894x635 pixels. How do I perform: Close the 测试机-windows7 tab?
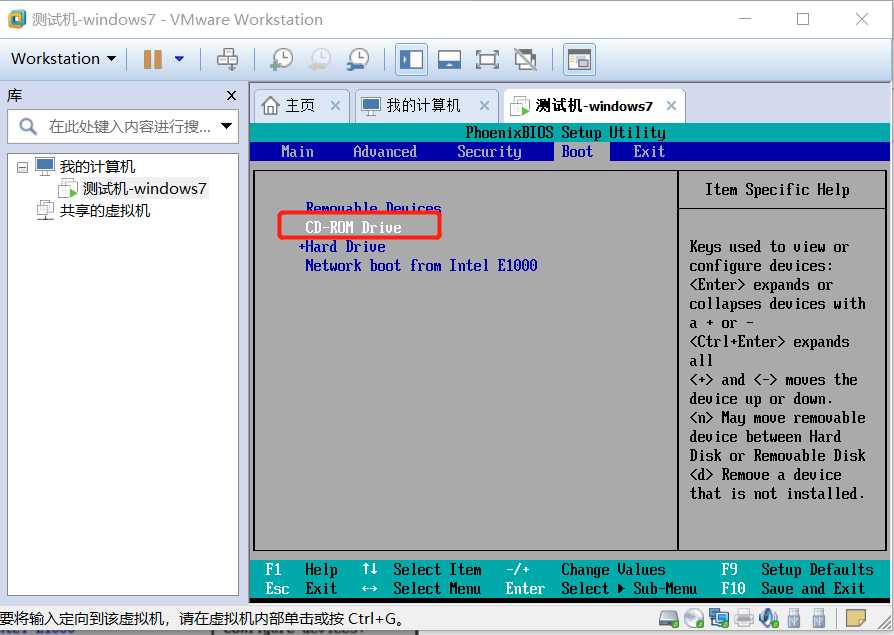[x=672, y=105]
